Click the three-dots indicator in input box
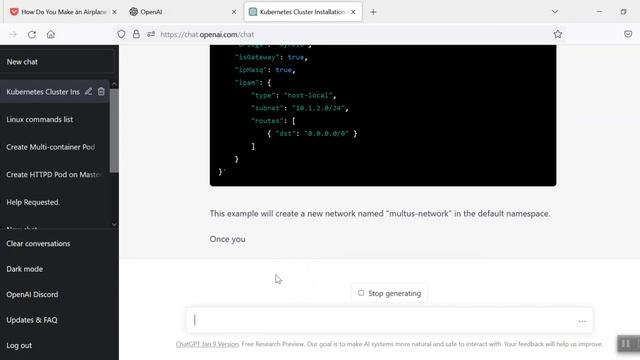This screenshot has height=360, width=640. tap(582, 321)
